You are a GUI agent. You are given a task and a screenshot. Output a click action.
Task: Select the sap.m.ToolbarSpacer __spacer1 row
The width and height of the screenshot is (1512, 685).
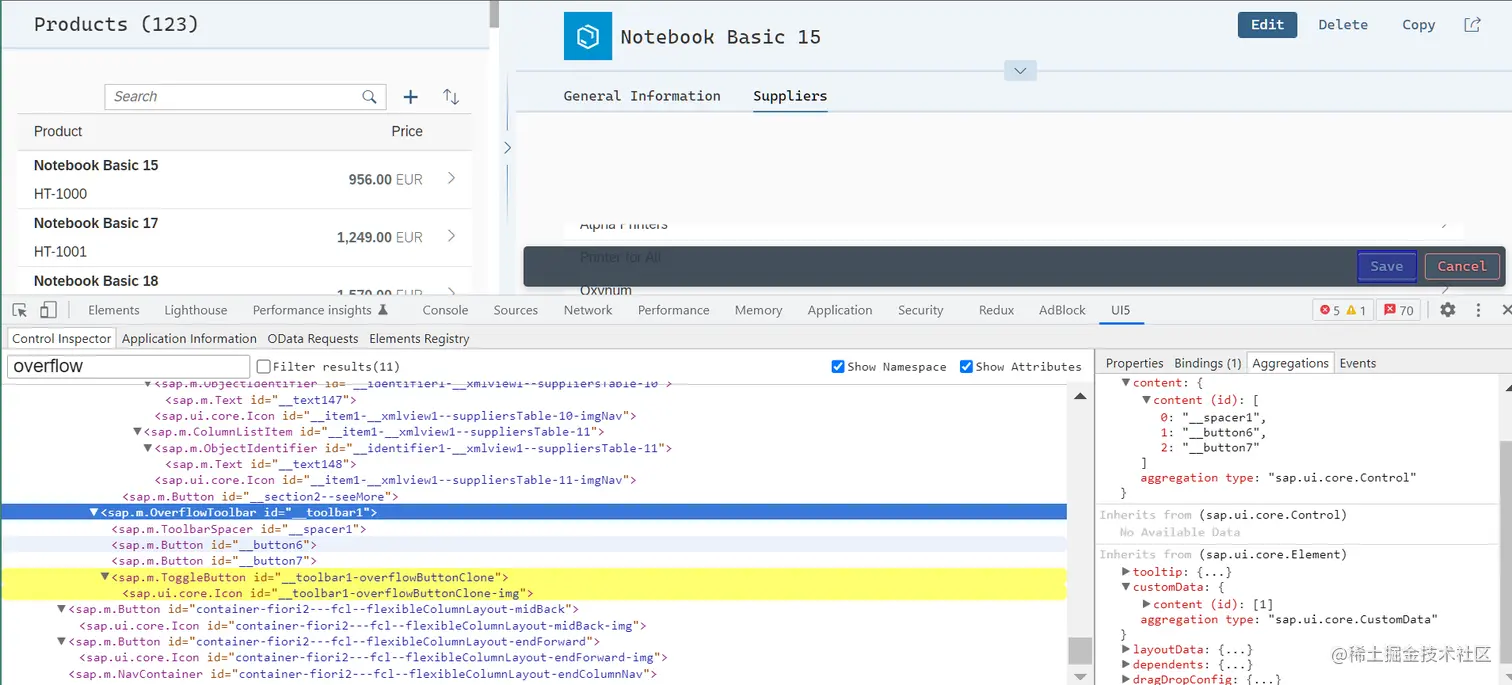point(239,529)
